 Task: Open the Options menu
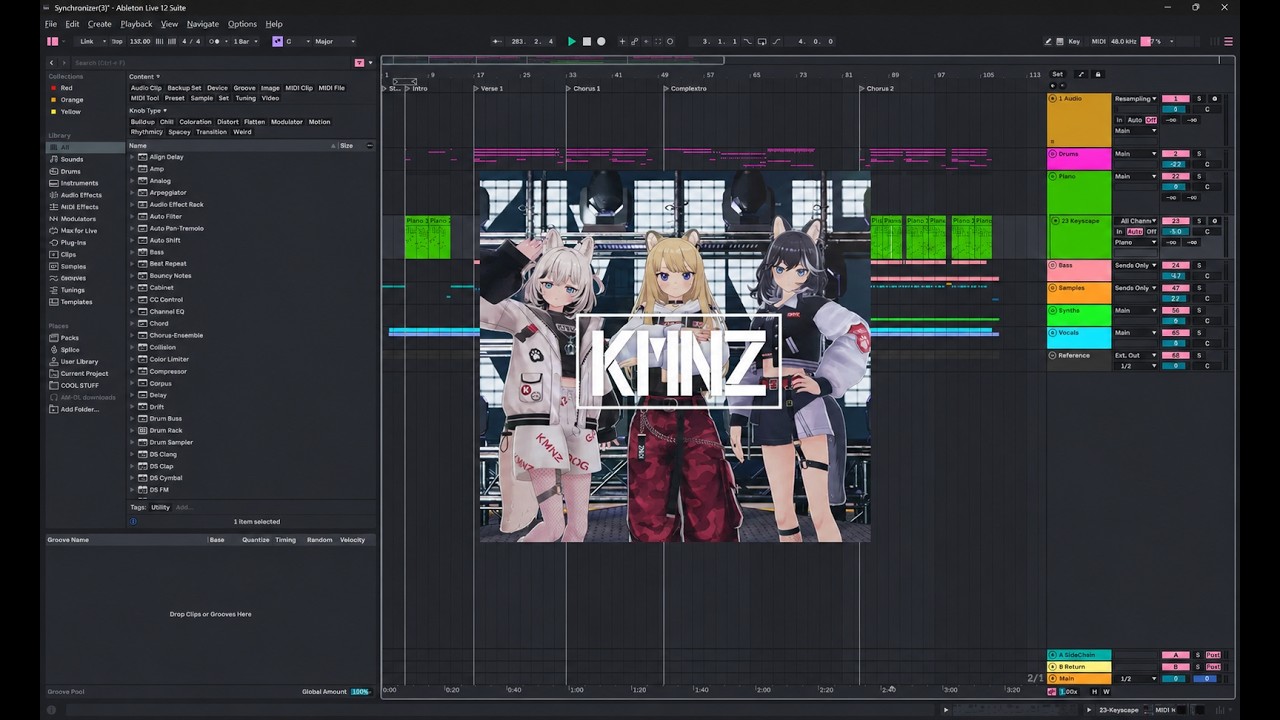pos(242,24)
